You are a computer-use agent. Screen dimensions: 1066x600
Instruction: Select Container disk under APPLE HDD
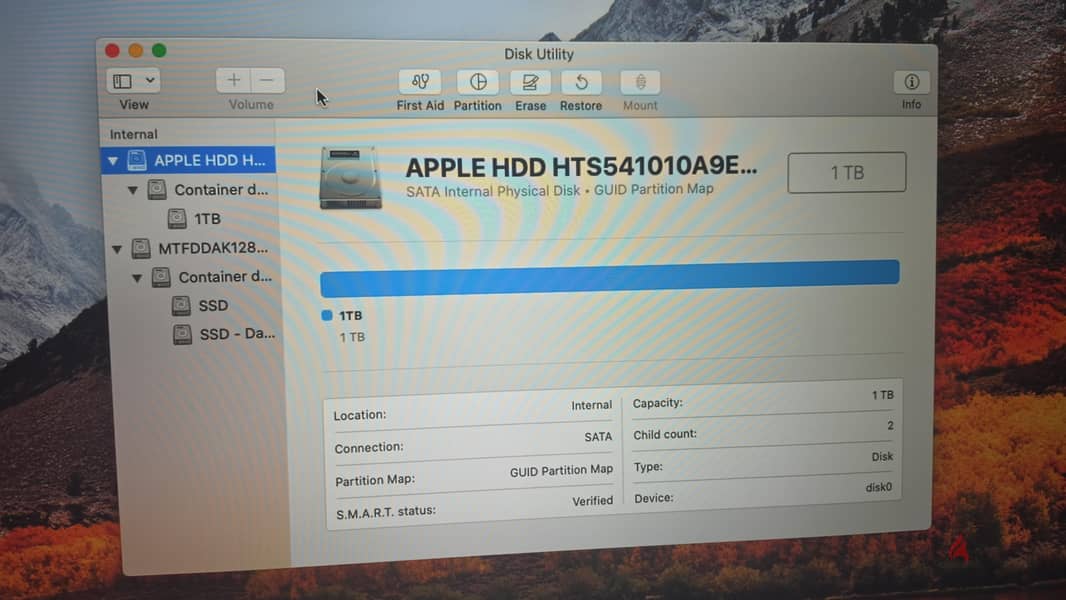tap(208, 190)
